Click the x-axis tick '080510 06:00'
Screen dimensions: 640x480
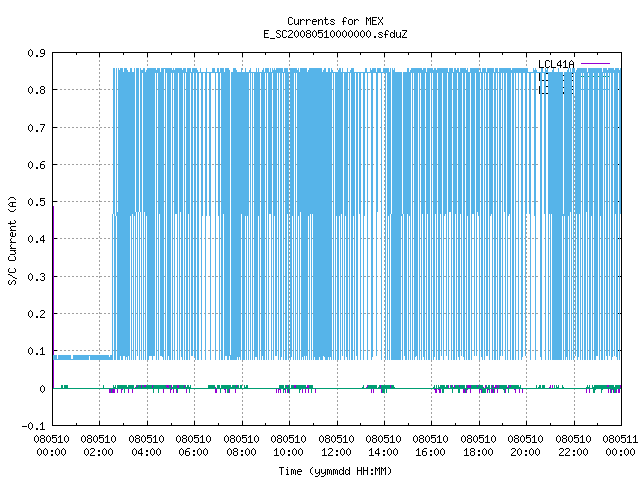click(x=193, y=446)
